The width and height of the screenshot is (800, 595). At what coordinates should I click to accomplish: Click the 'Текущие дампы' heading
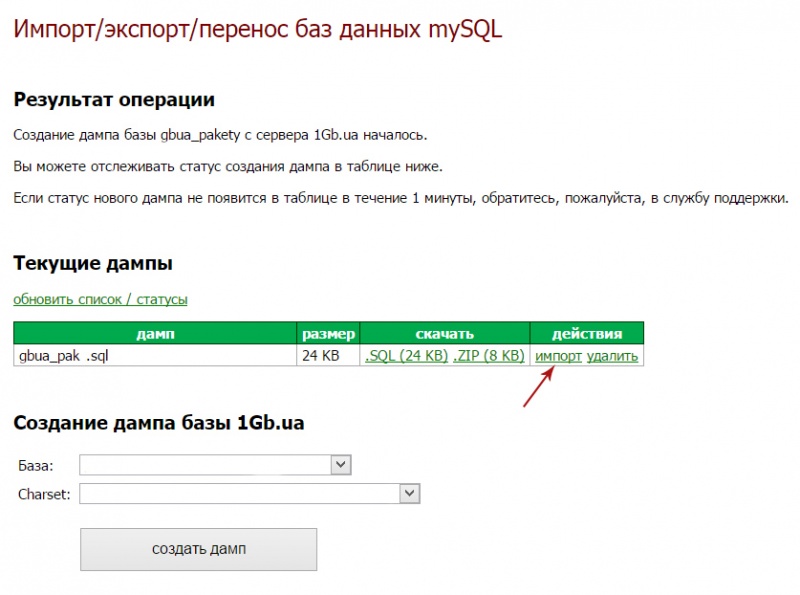tap(93, 264)
